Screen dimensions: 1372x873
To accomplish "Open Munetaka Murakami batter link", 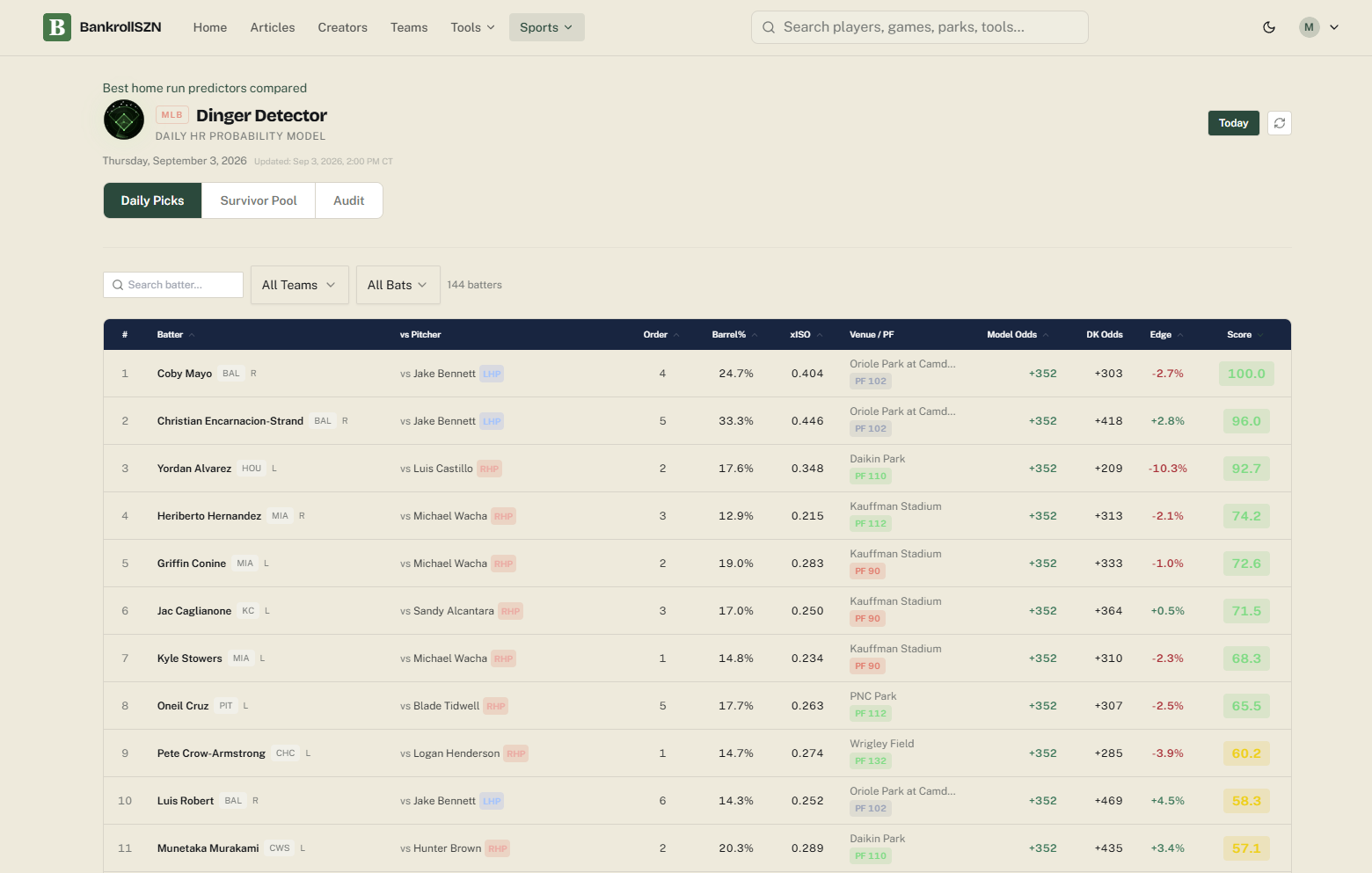I will [x=208, y=848].
